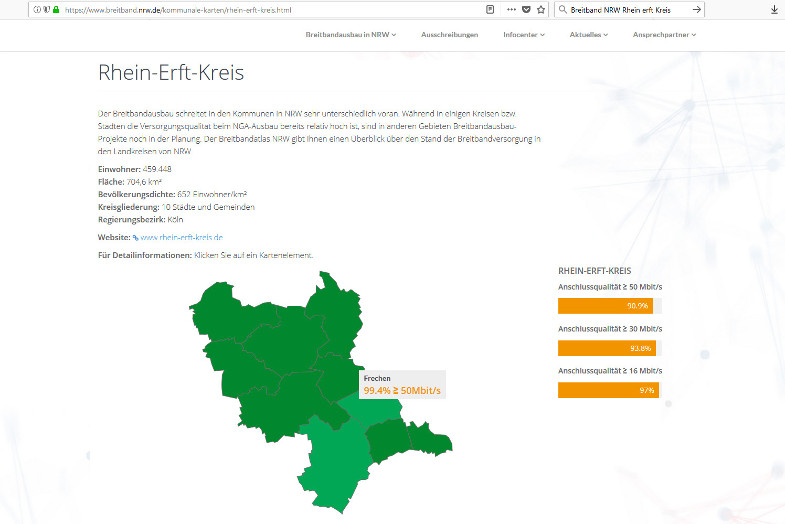Click the 'Anschlussqualität ≥ 16 Mbit/s' label
Image resolution: width=785 pixels, height=524 pixels.
(x=610, y=371)
